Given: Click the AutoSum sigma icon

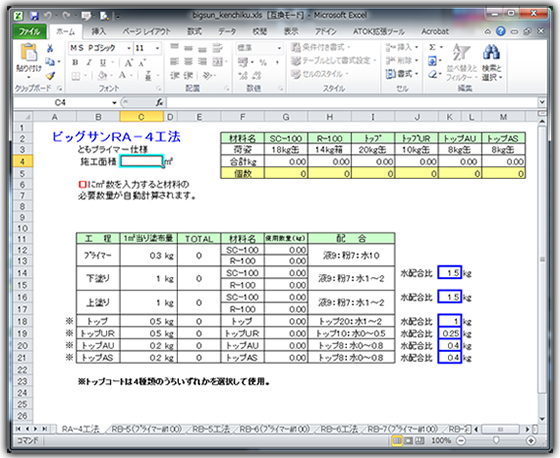Looking at the screenshot, I should coord(432,47).
